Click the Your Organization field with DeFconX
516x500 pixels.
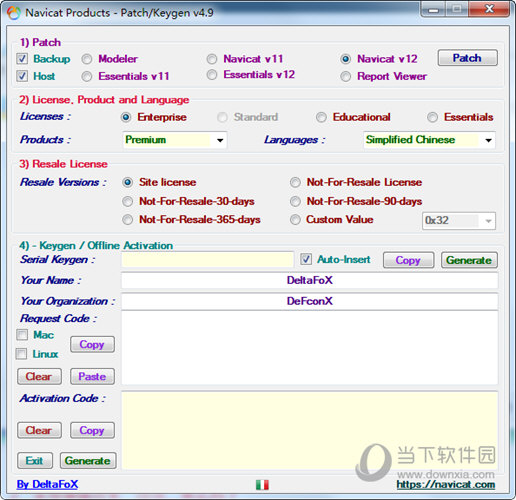point(310,301)
